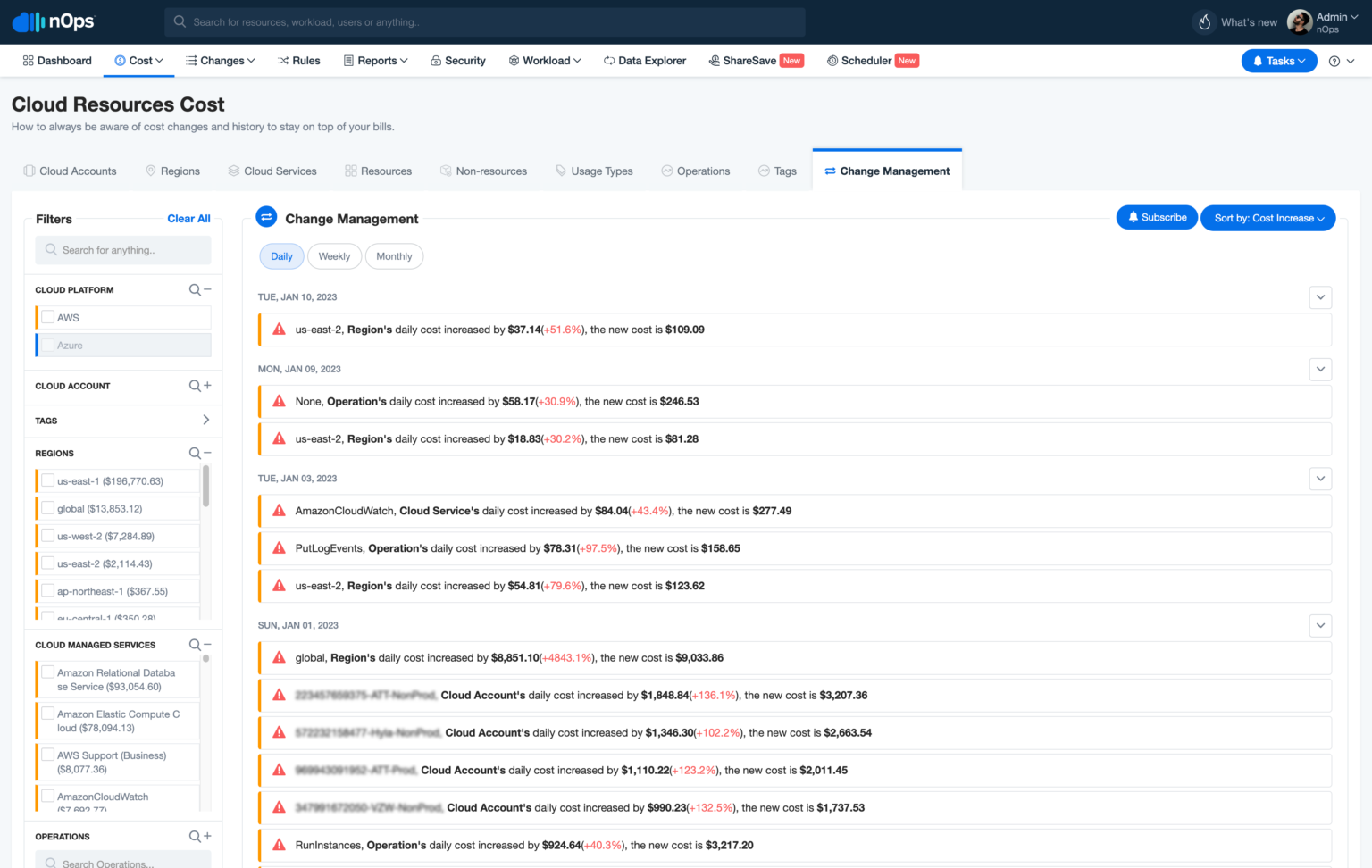The height and width of the screenshot is (868, 1372).
Task: Click the Regions filter search icon
Action: click(195, 454)
